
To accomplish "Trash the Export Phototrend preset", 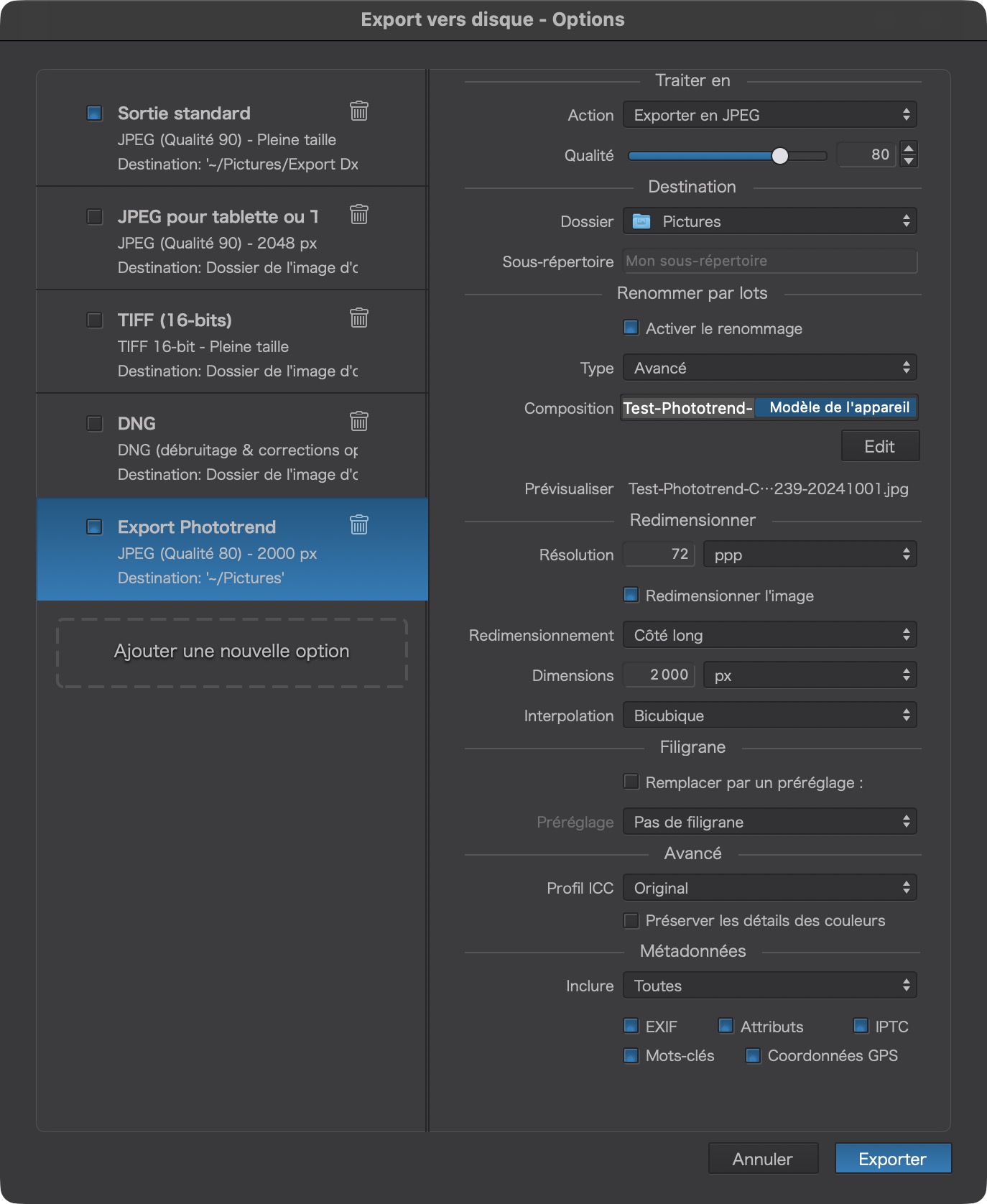I will (358, 525).
